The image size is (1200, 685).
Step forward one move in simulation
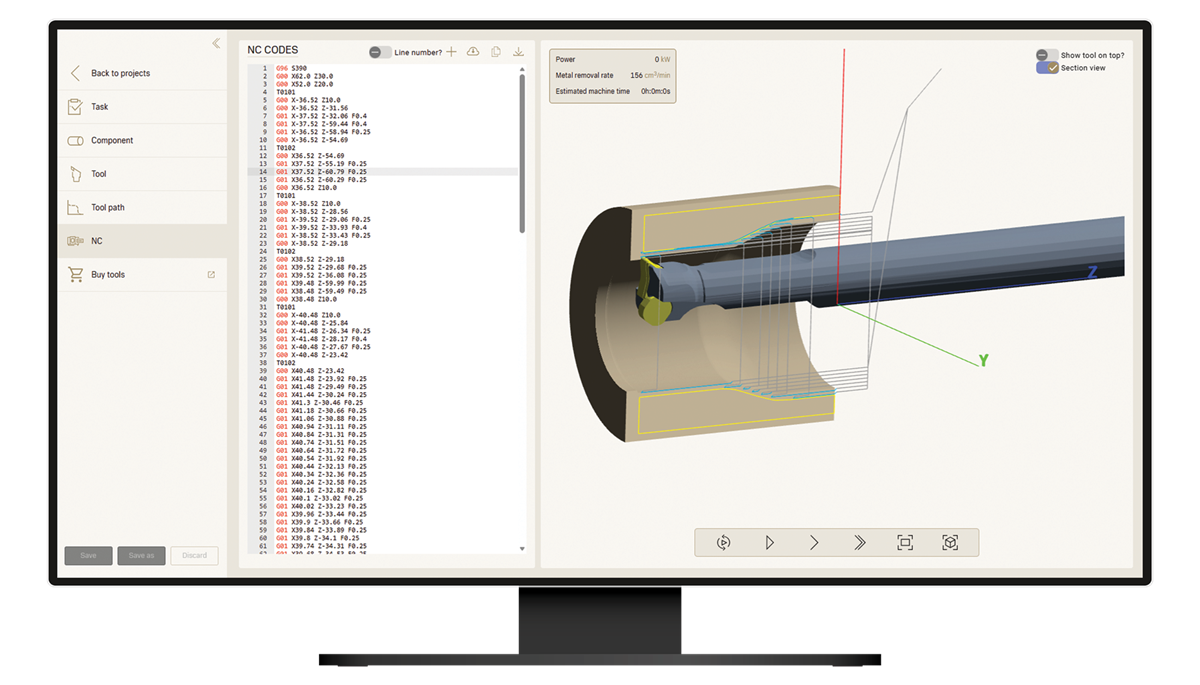click(x=814, y=542)
